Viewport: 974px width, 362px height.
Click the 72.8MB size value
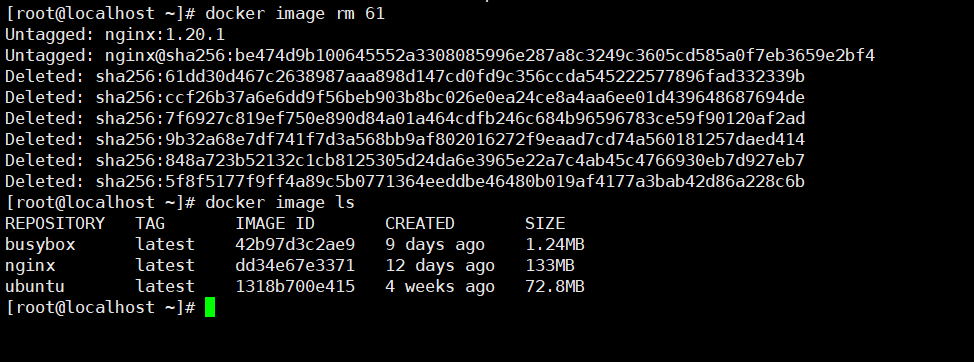tap(555, 286)
